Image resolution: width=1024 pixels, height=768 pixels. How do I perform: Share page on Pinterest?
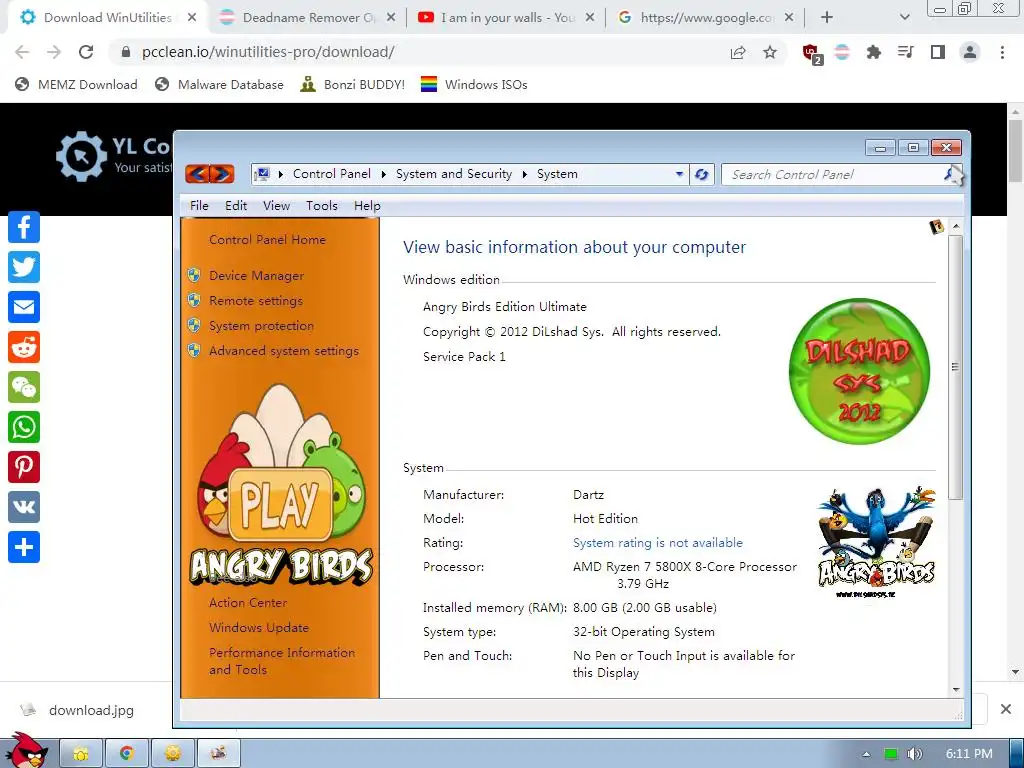coord(24,467)
